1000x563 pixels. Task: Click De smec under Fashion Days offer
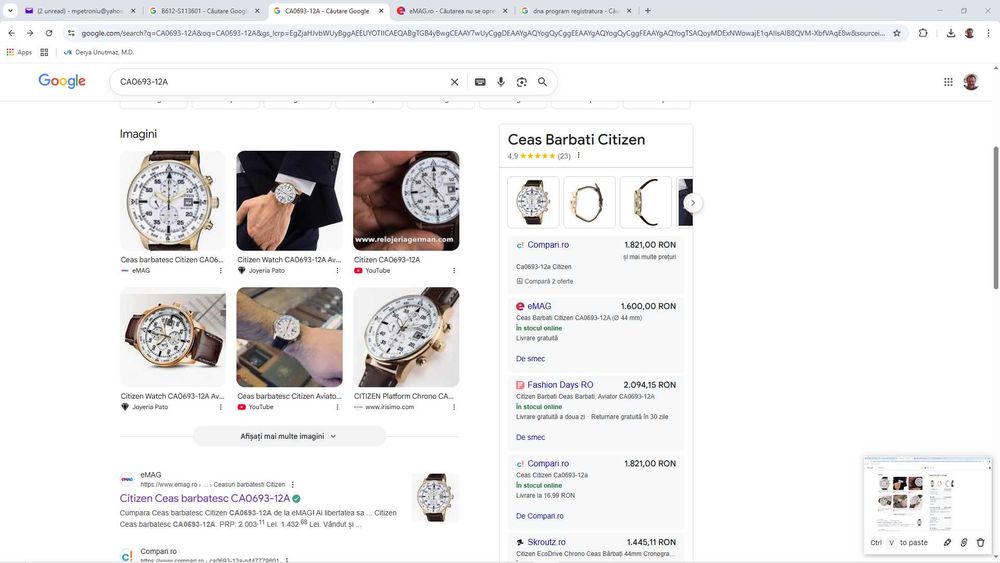530,437
